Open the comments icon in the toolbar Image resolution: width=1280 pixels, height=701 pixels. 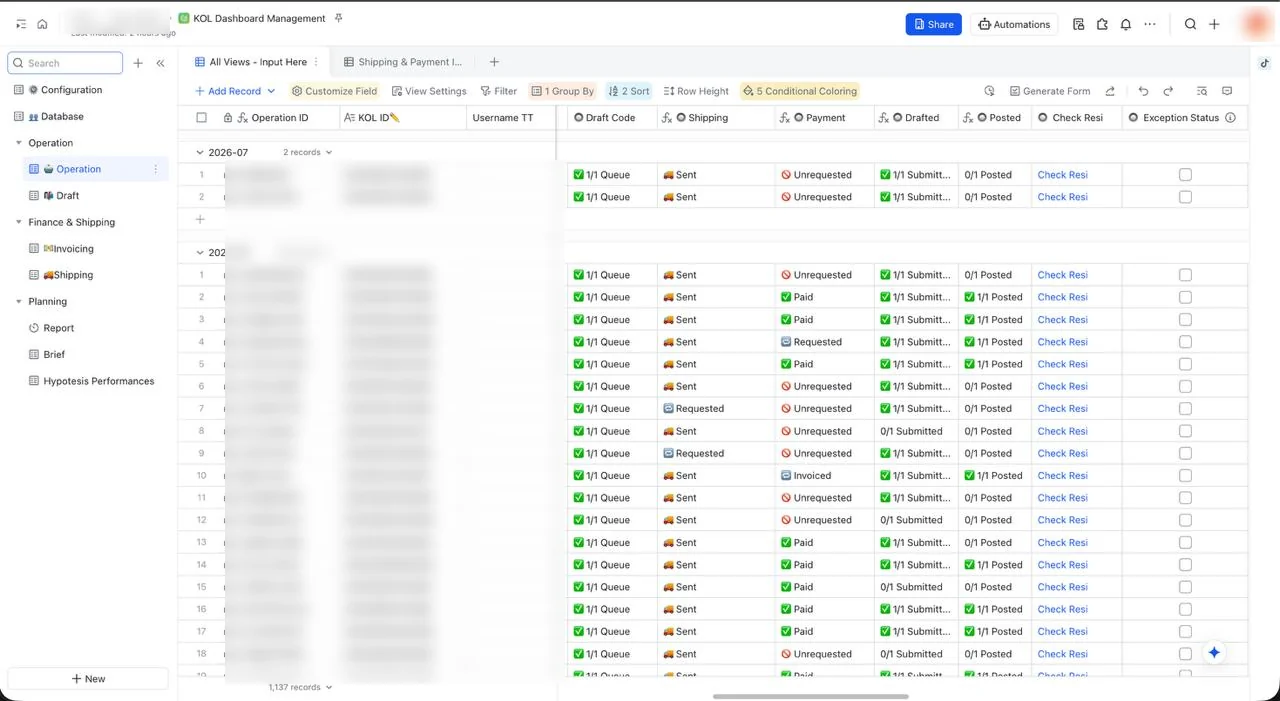1227,91
